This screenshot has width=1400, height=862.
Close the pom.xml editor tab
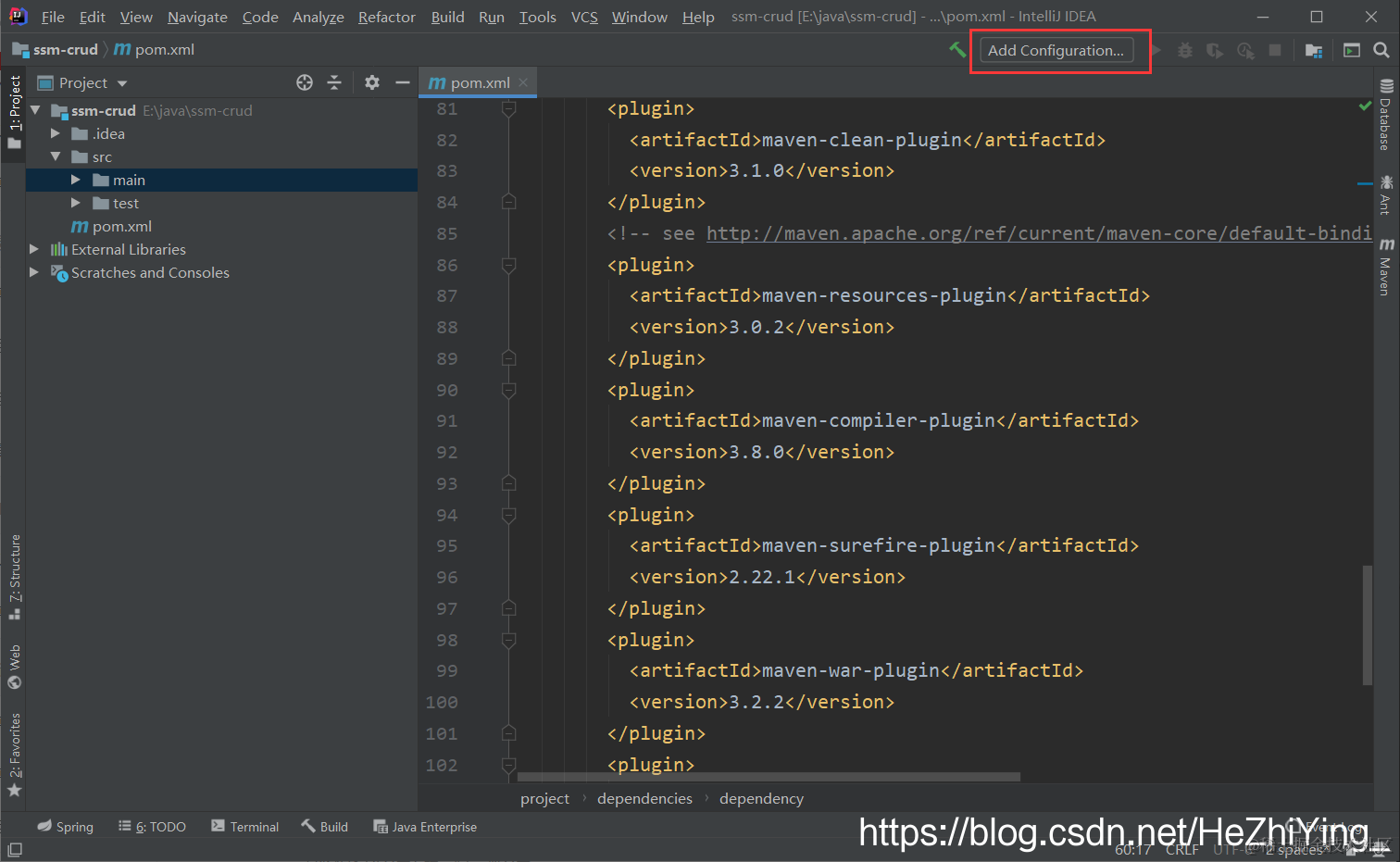coord(523,82)
